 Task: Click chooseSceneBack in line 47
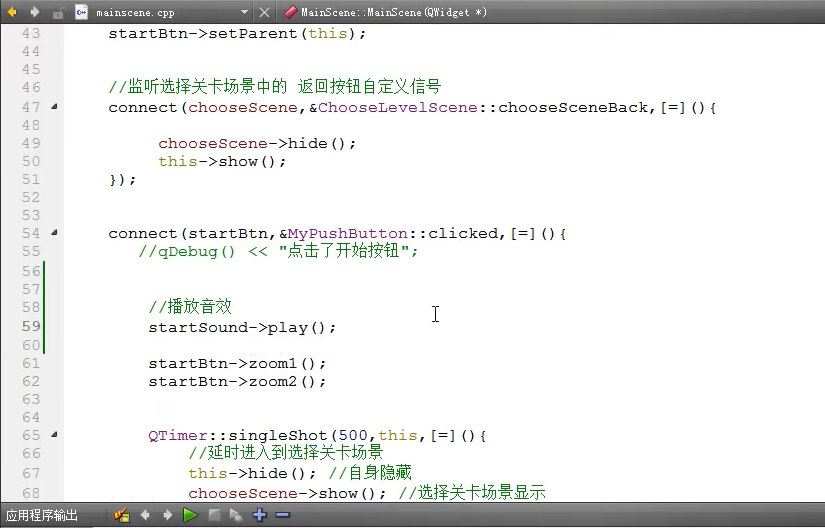pos(573,107)
